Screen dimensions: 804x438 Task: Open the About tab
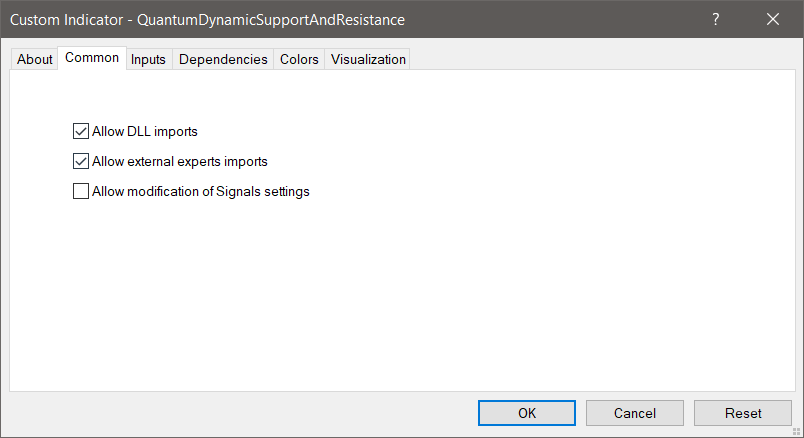pyautogui.click(x=35, y=59)
